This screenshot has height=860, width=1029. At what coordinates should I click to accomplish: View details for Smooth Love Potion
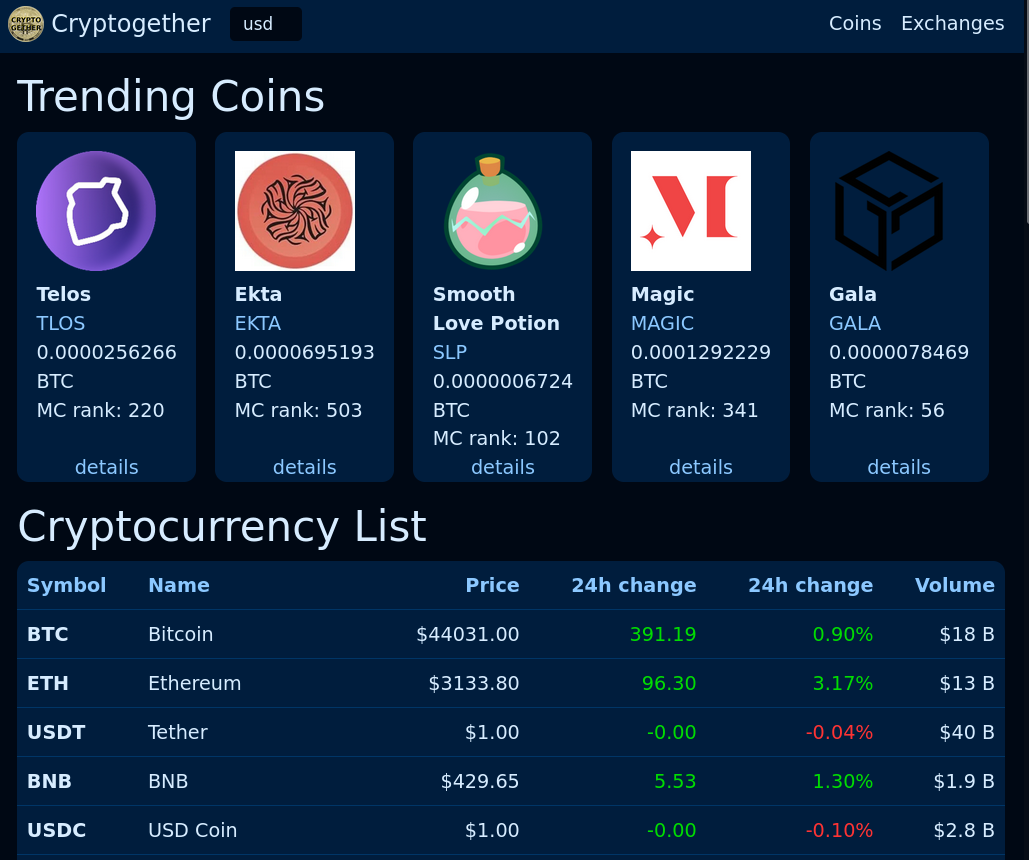pos(503,467)
